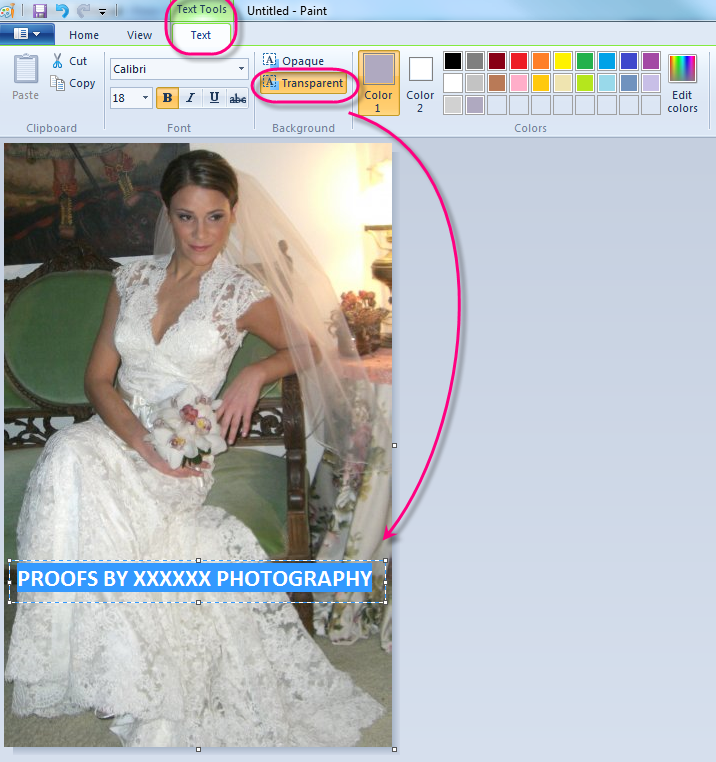
Task: Cut the selected text
Action: tap(70, 61)
